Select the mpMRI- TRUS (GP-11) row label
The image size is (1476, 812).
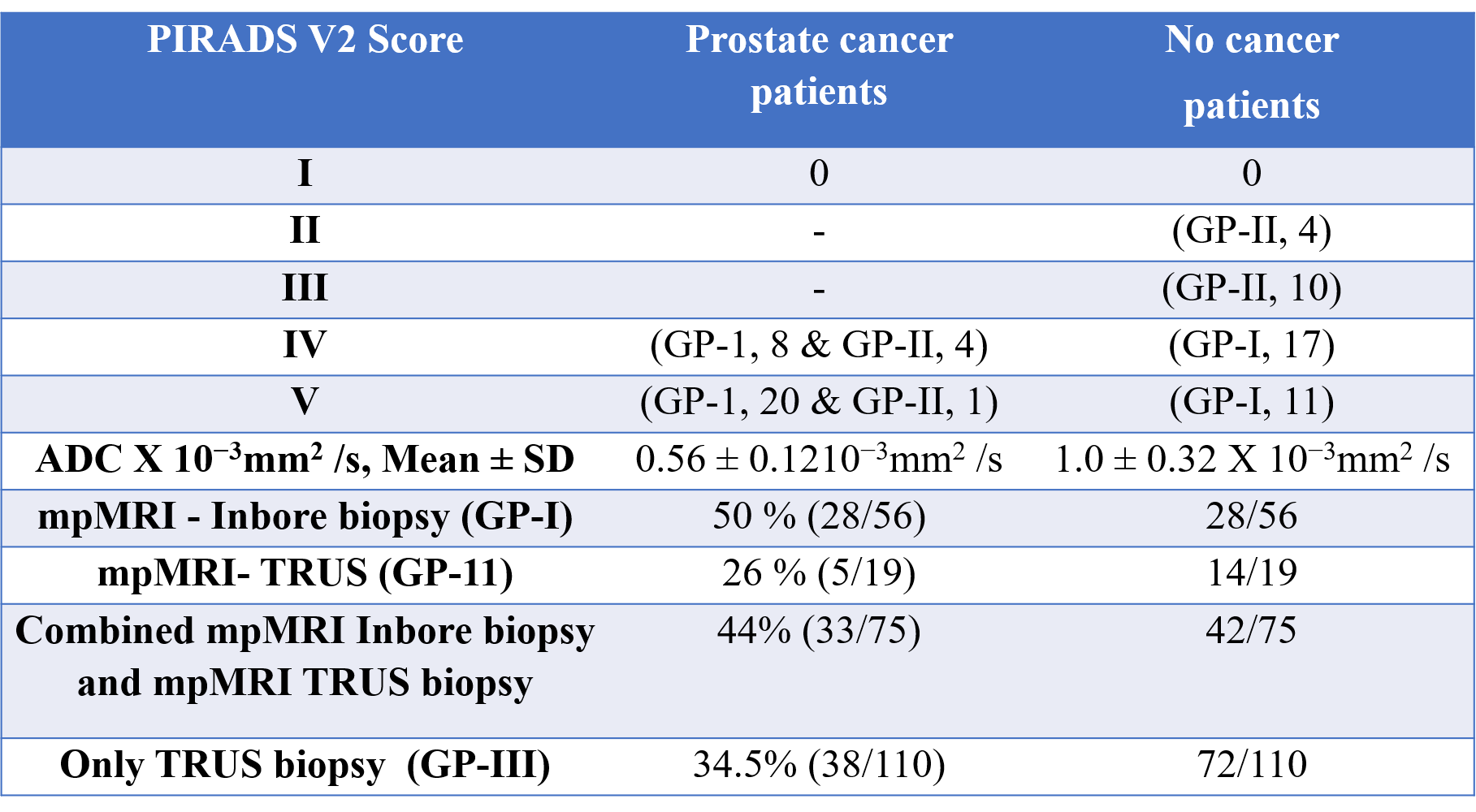(x=305, y=574)
